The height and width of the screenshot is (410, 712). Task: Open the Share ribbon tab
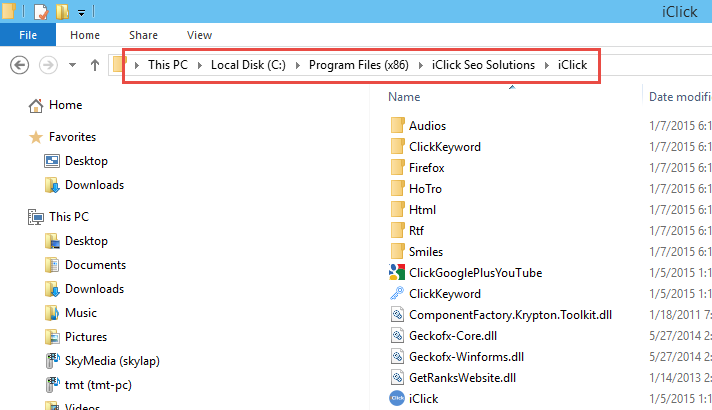[143, 35]
